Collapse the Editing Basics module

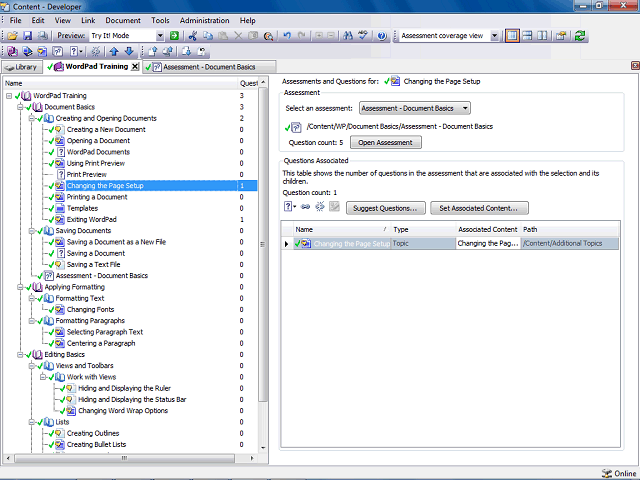20,355
